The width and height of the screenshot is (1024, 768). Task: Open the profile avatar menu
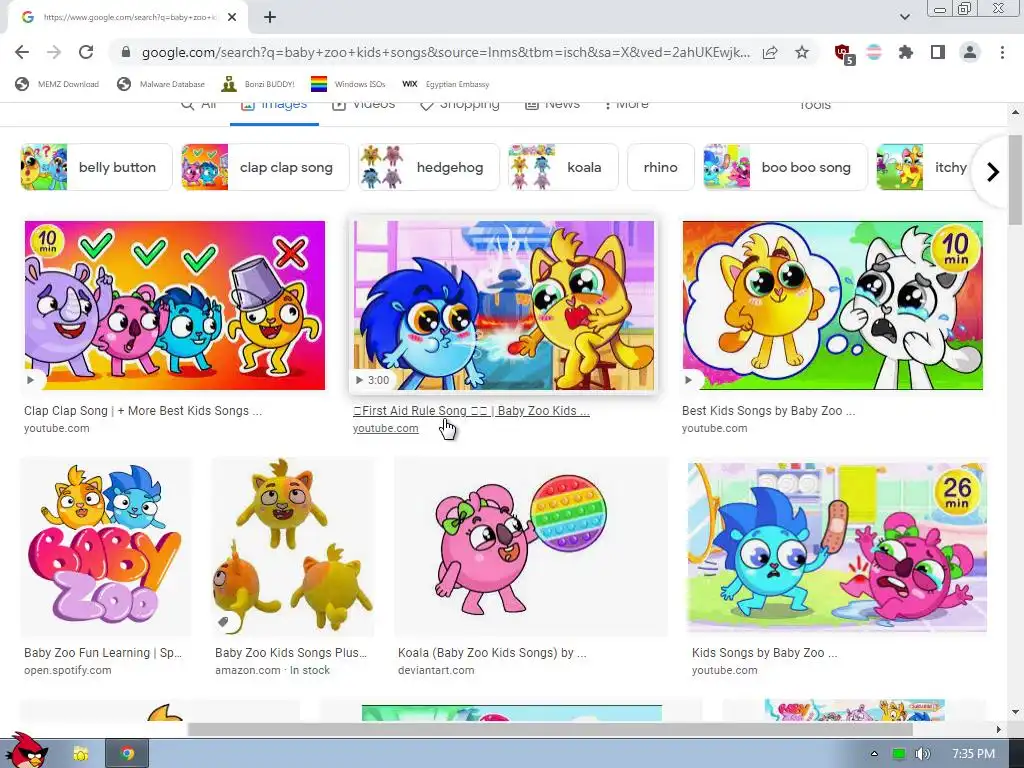(970, 52)
